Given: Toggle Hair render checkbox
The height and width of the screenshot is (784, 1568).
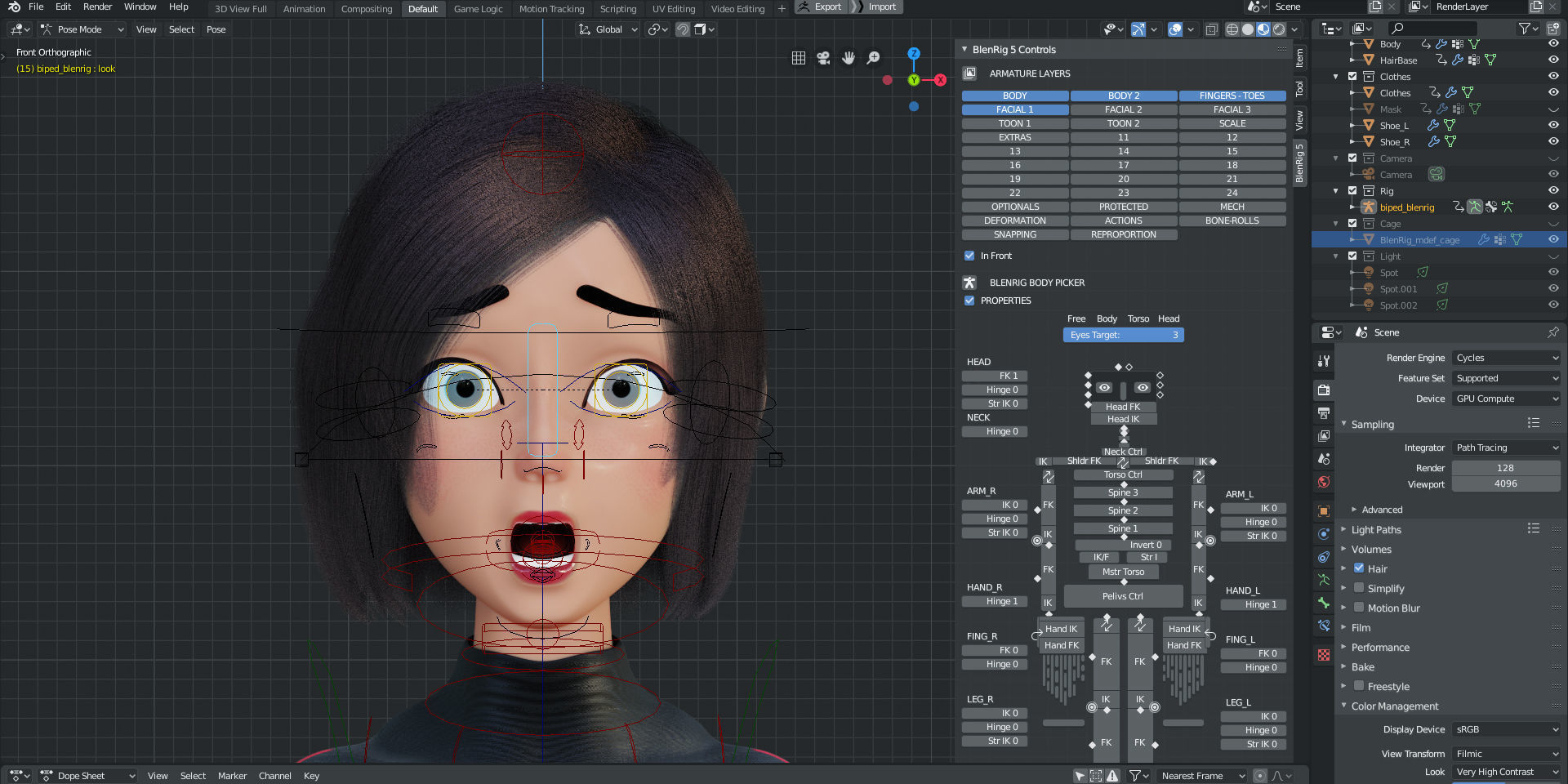Looking at the screenshot, I should point(1359,568).
